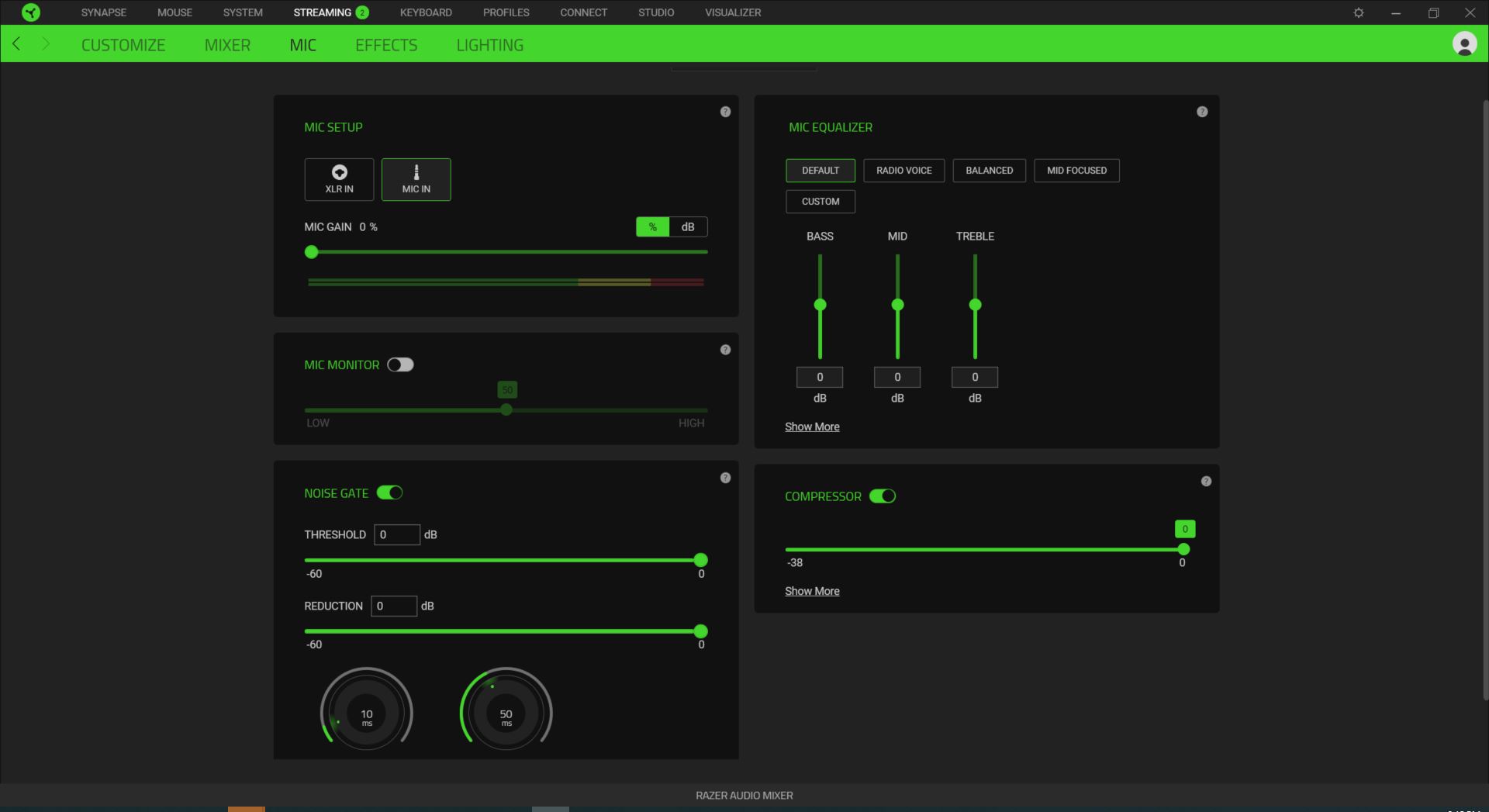Select MIC IN input
The width and height of the screenshot is (1489, 812).
click(416, 179)
